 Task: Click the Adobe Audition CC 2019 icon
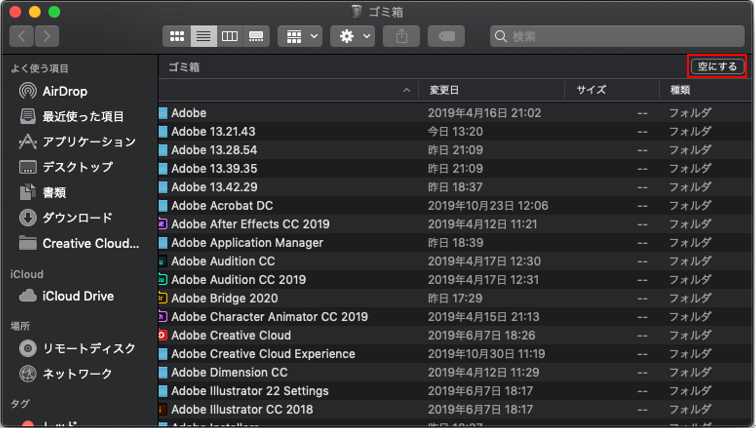pos(163,280)
